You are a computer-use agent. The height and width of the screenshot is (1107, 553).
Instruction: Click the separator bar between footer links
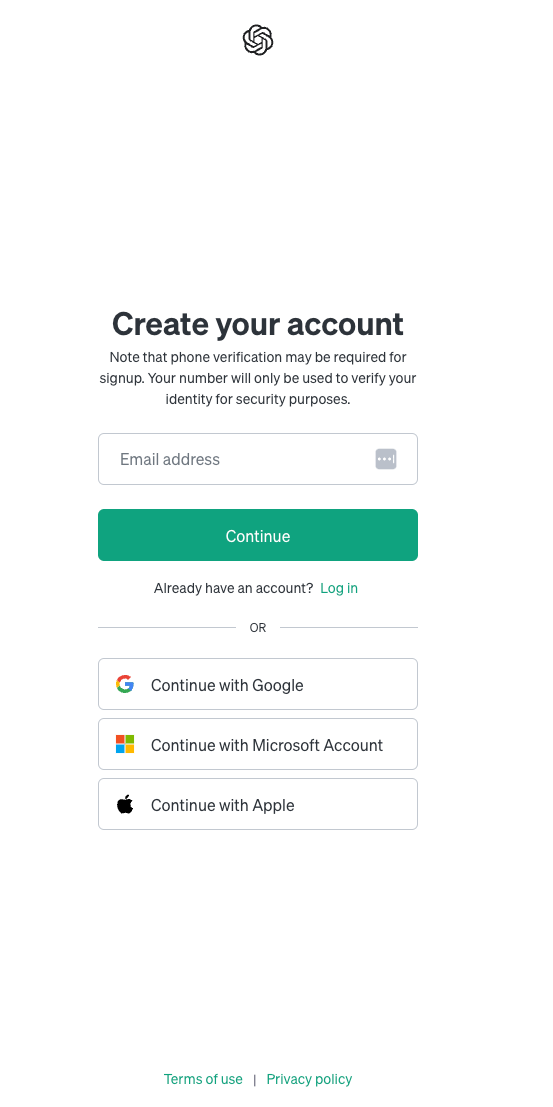[x=255, y=1079]
